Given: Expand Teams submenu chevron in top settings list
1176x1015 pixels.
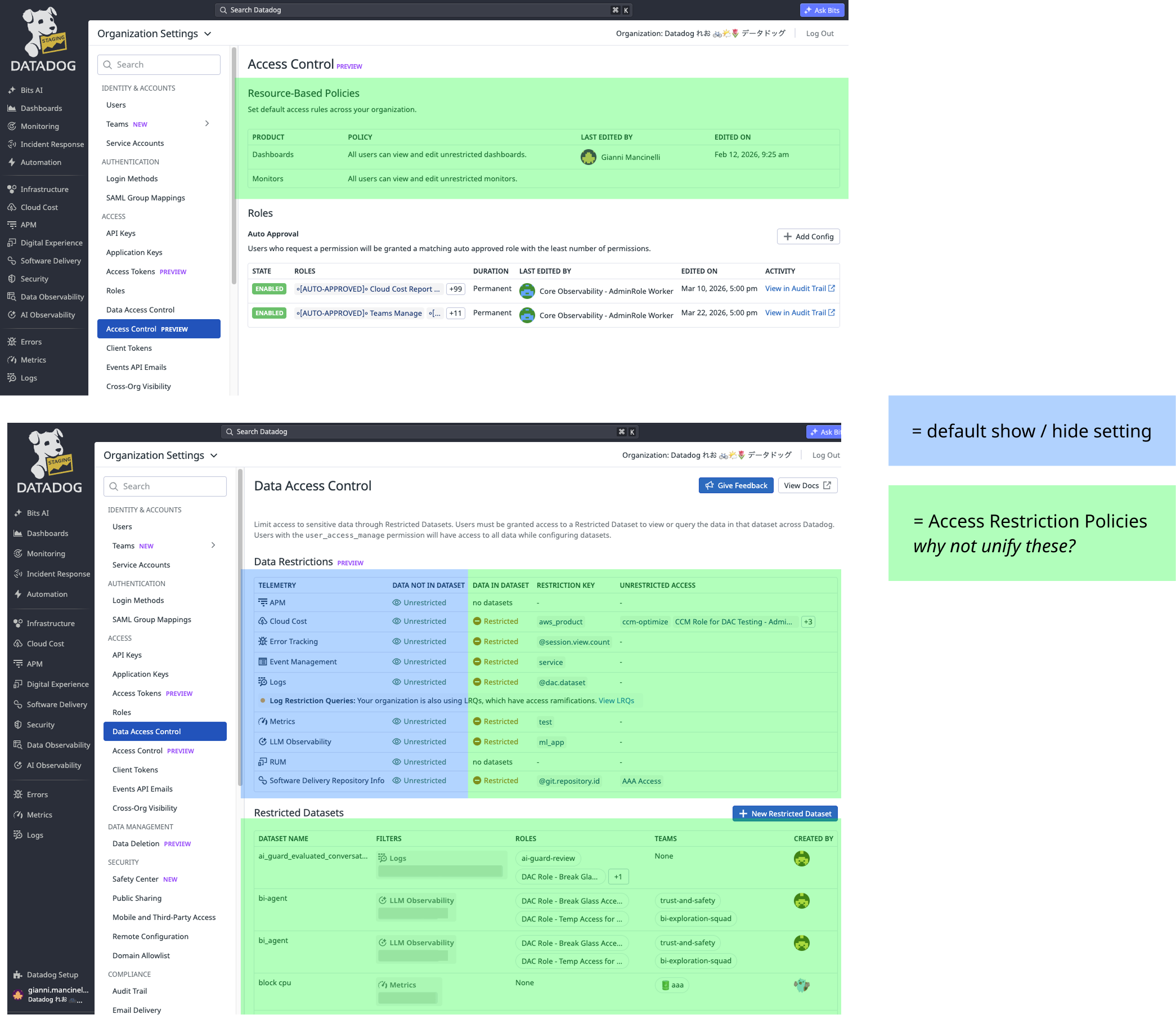Looking at the screenshot, I should coord(207,124).
